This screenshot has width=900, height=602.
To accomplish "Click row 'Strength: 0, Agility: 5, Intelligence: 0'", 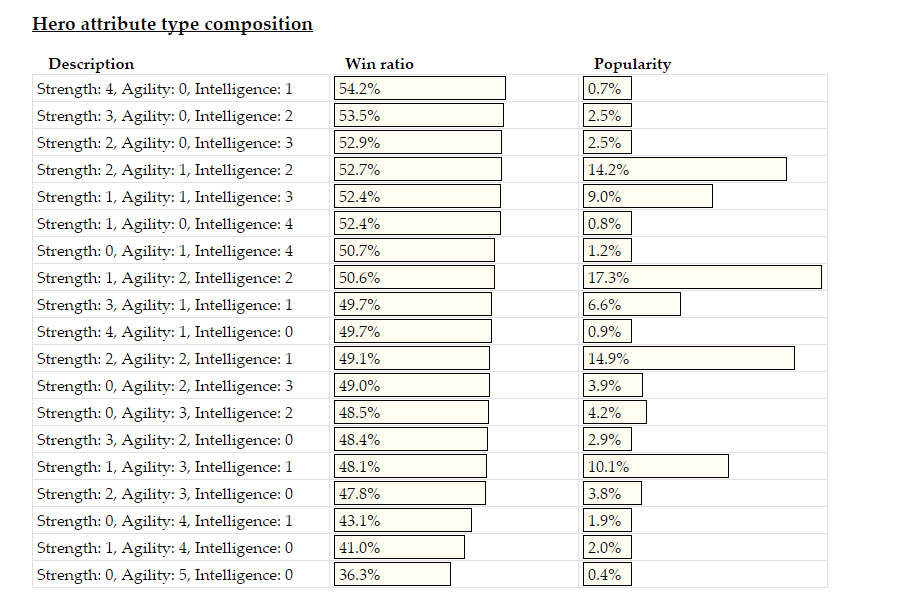I will (165, 575).
